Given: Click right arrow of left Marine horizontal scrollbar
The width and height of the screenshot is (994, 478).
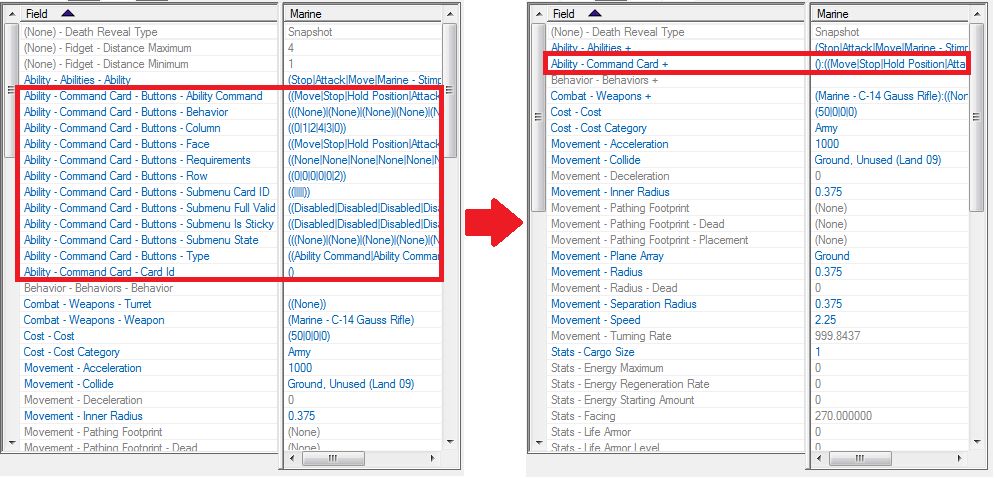Looking at the screenshot, I should (x=432, y=458).
